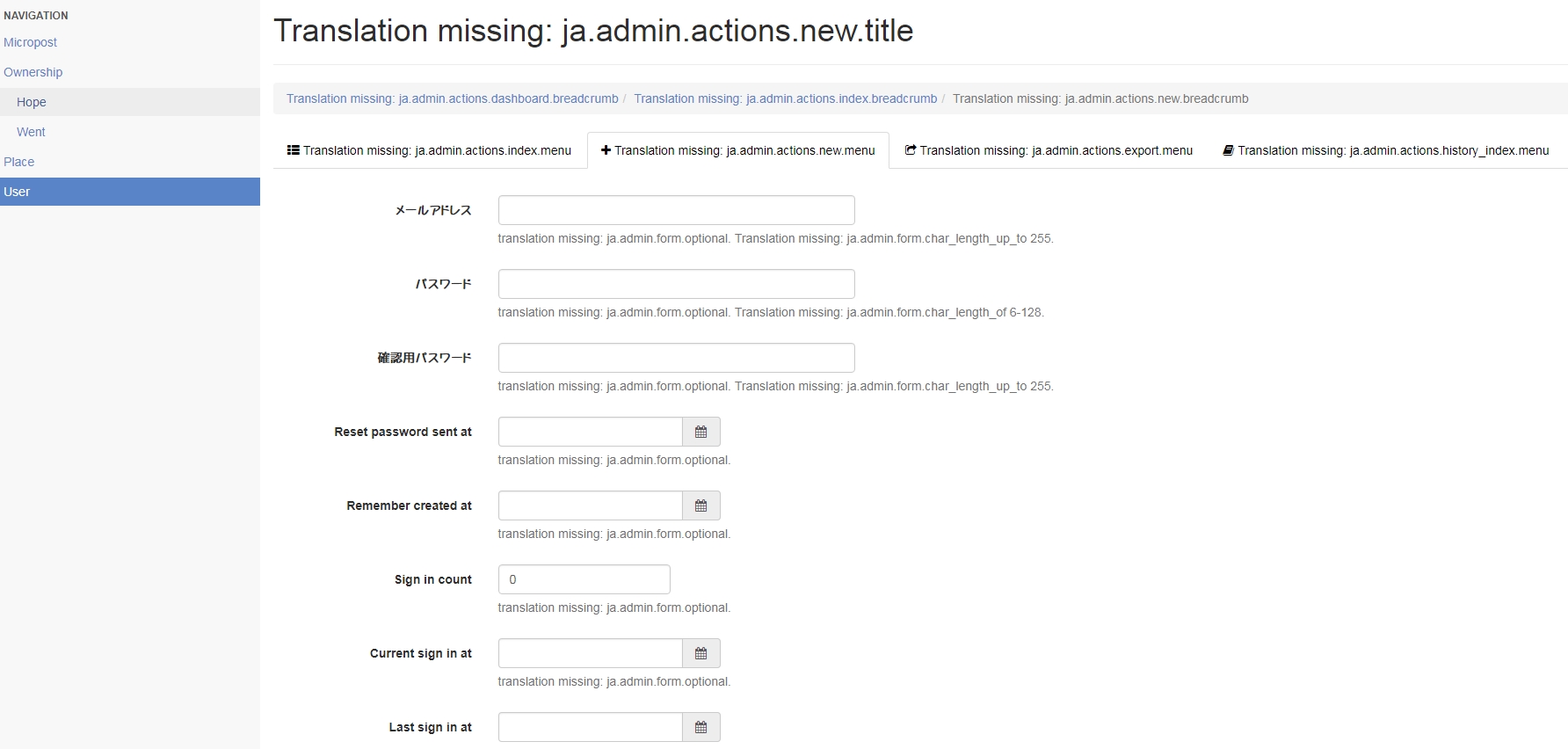Focus the メールアドレス email input field
The width and height of the screenshot is (1568, 749).
pos(676,210)
